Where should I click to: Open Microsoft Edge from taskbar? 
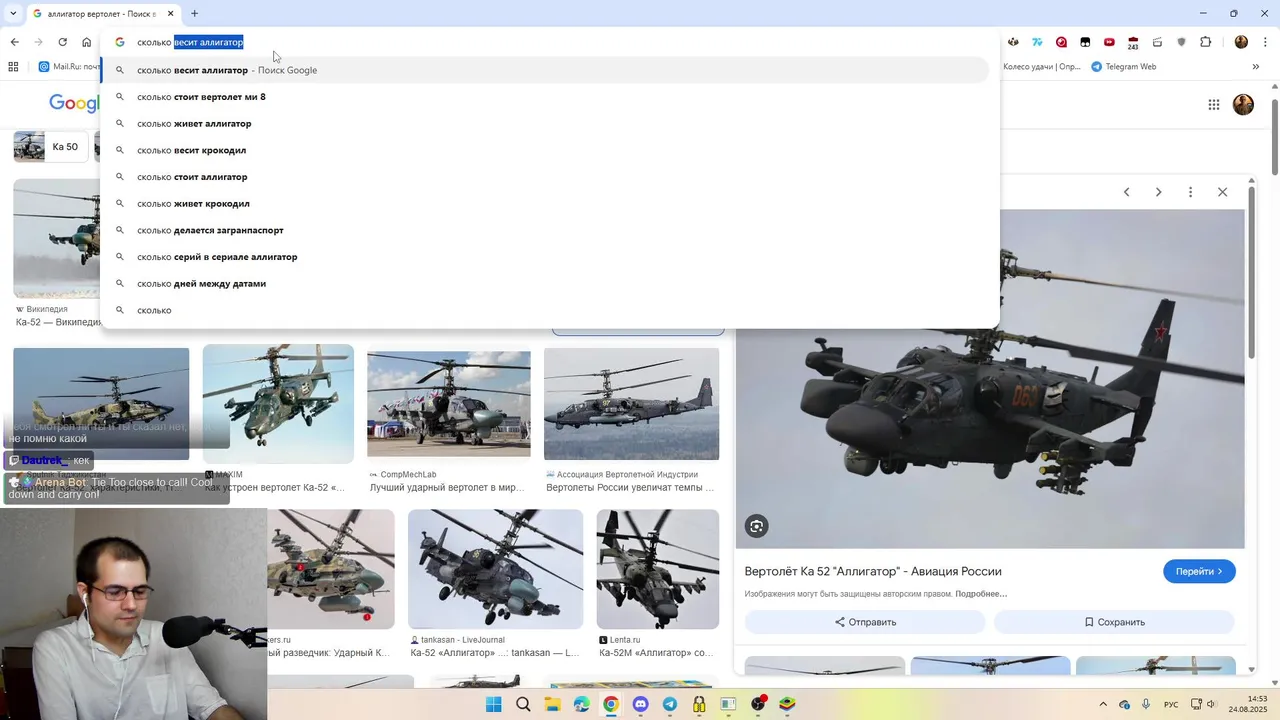[x=582, y=704]
